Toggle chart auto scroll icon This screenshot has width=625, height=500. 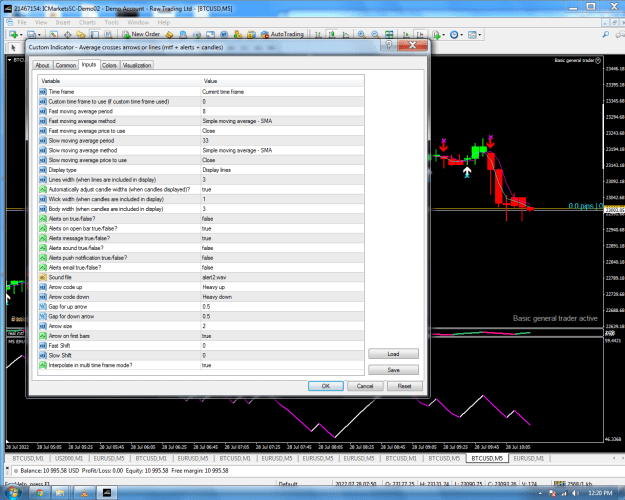(x=406, y=34)
